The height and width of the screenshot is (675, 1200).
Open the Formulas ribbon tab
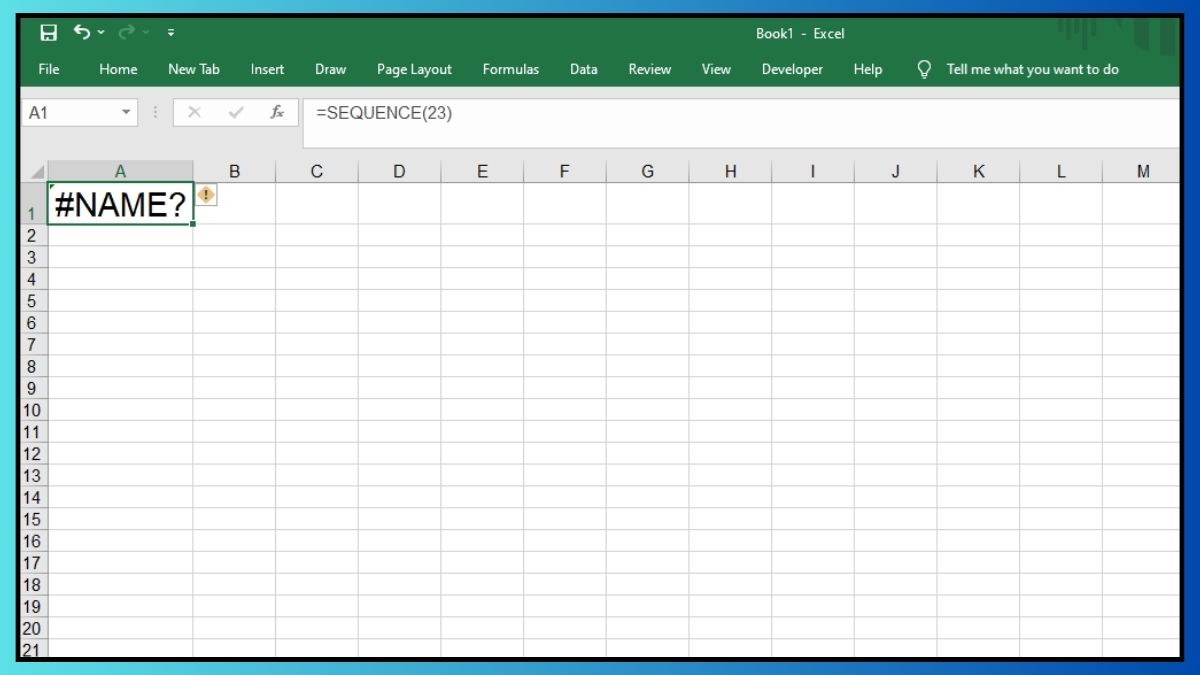click(x=510, y=69)
